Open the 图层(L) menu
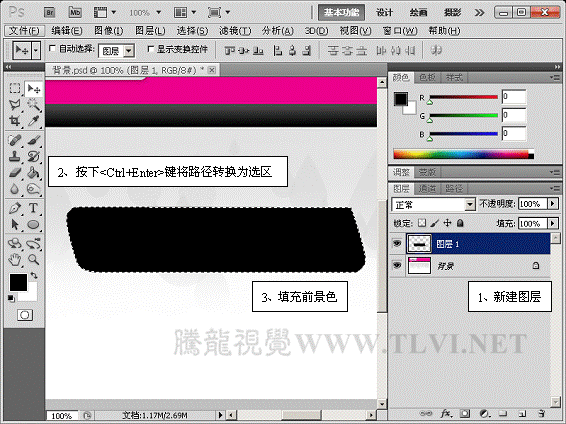Screen dimensions: 566x424 [150, 31]
